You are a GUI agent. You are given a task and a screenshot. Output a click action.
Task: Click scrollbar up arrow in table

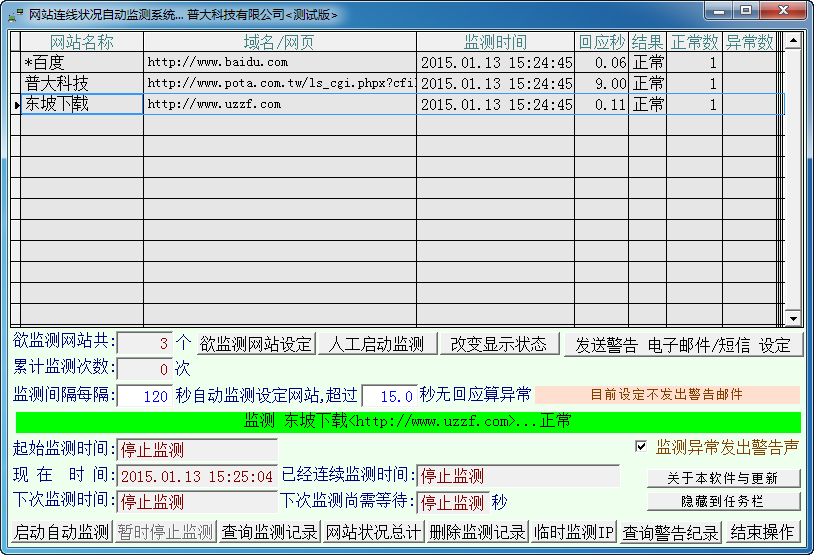pyautogui.click(x=793, y=40)
